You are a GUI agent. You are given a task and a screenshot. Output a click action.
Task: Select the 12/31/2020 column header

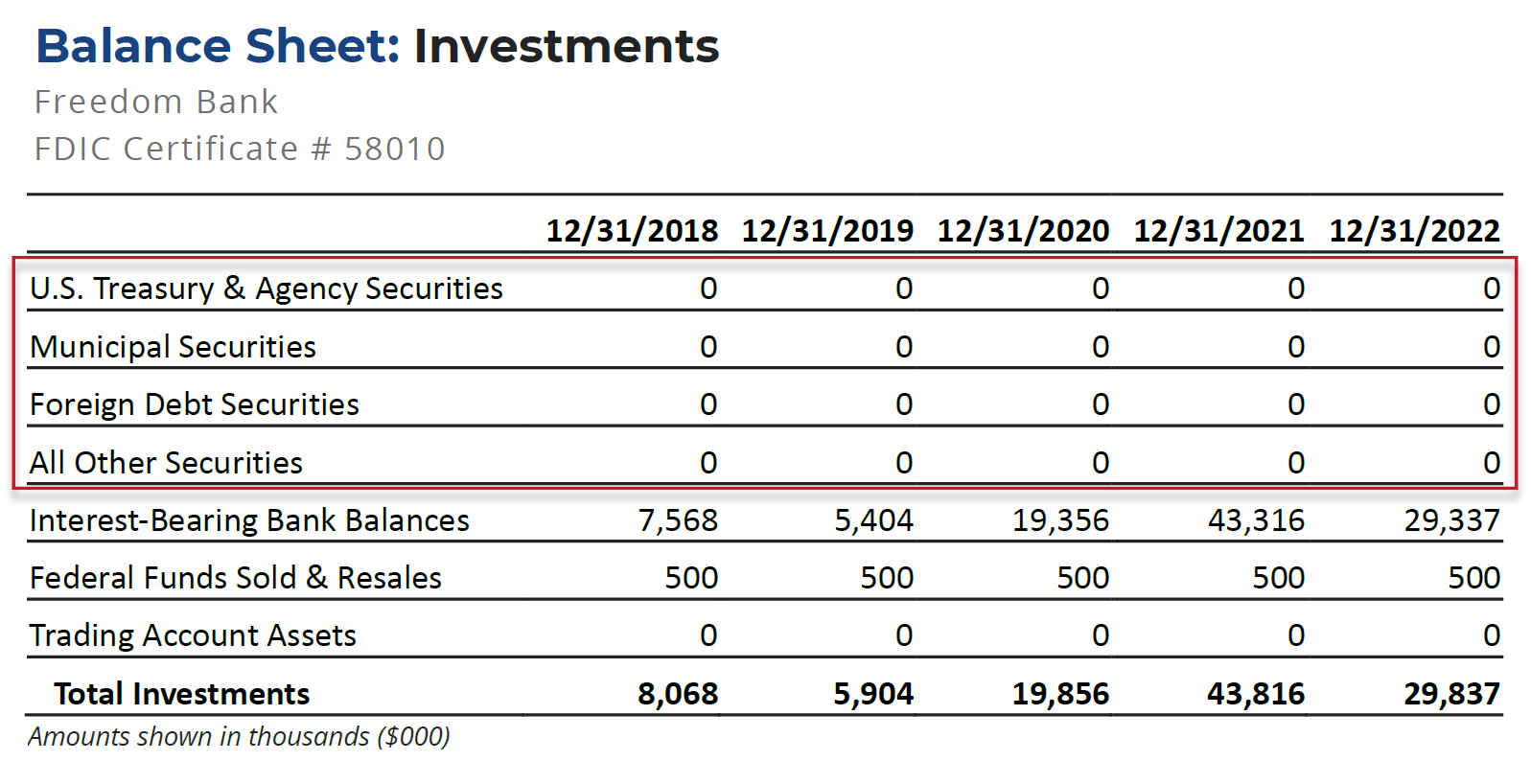click(x=1023, y=231)
